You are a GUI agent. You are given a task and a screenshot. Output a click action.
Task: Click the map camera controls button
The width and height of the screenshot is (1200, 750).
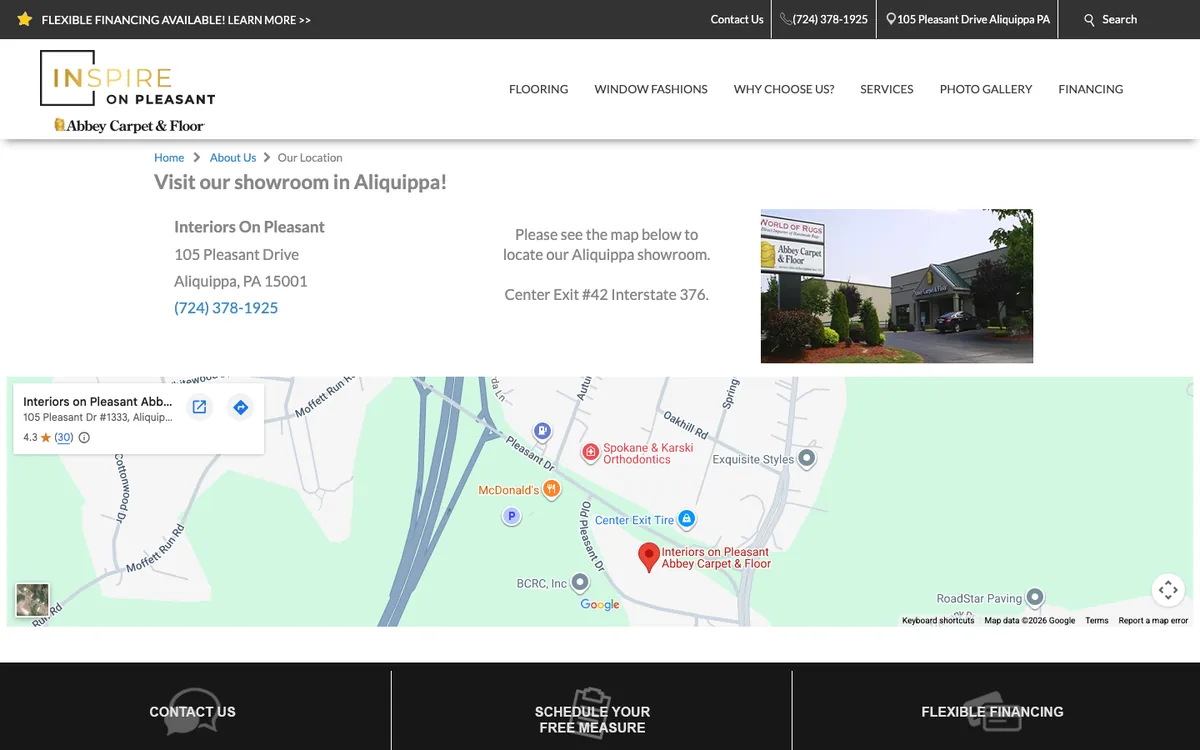(1168, 590)
